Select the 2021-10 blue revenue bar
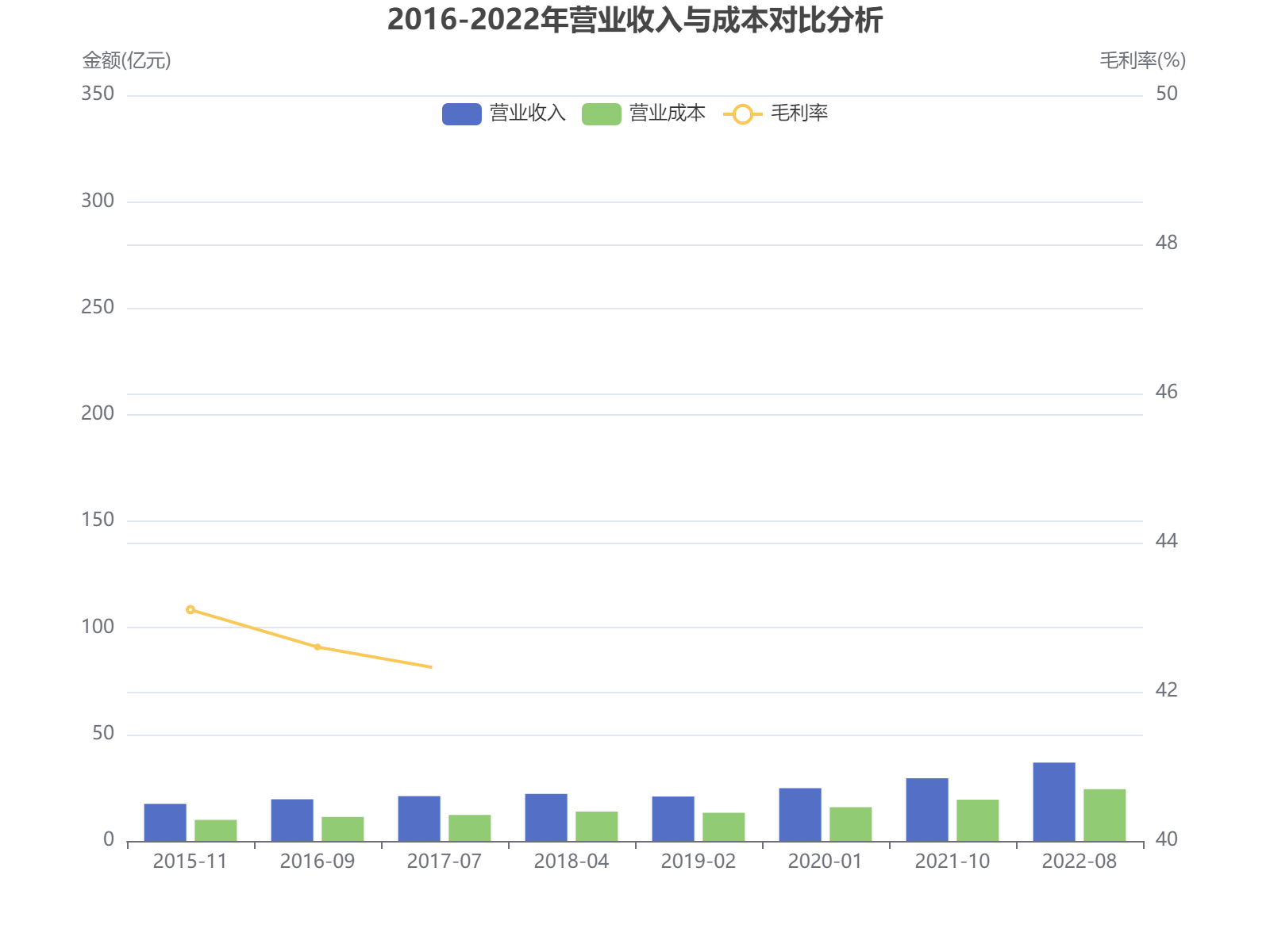 click(927, 810)
